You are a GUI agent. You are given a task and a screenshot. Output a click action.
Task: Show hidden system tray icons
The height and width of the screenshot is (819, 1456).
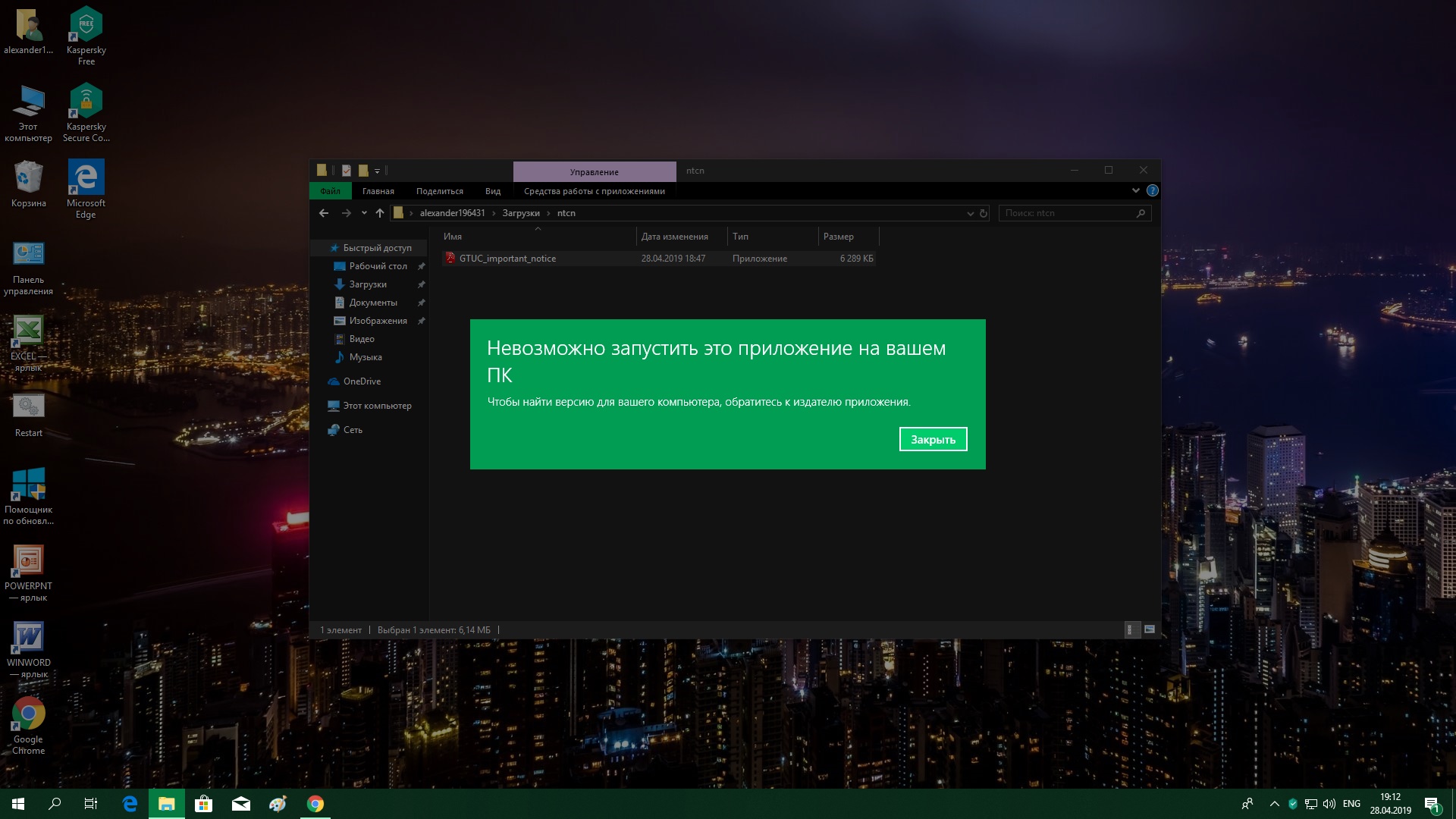[1275, 804]
